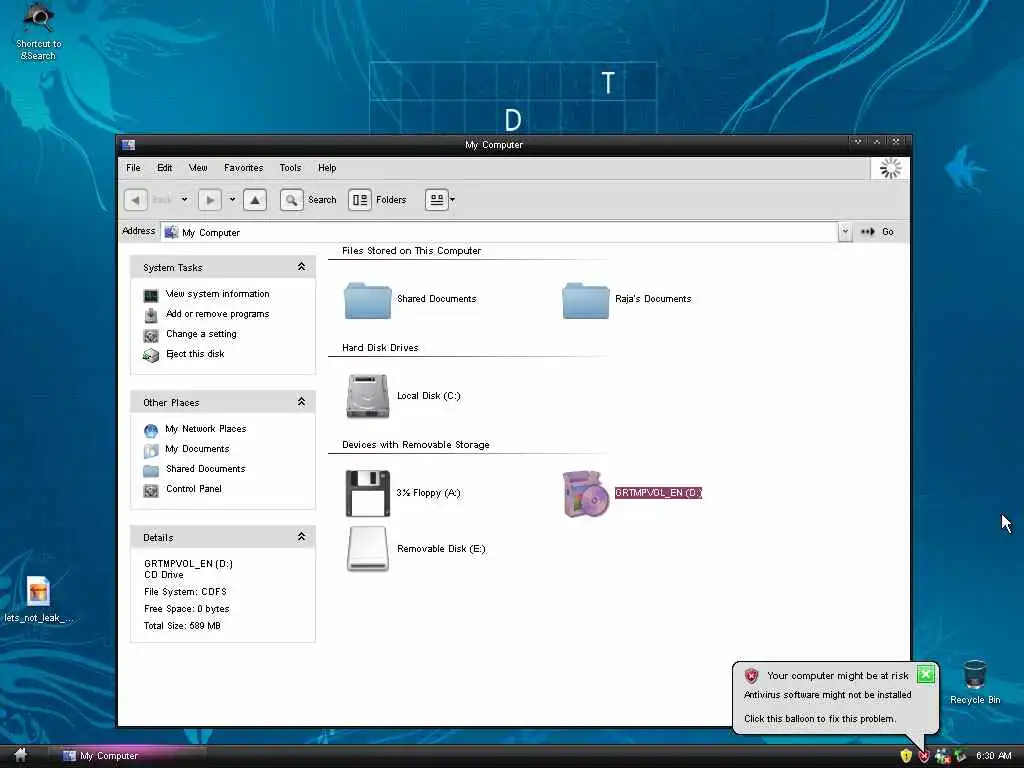Expand the Address bar dropdown
This screenshot has height=768, width=1024.
pyautogui.click(x=844, y=232)
